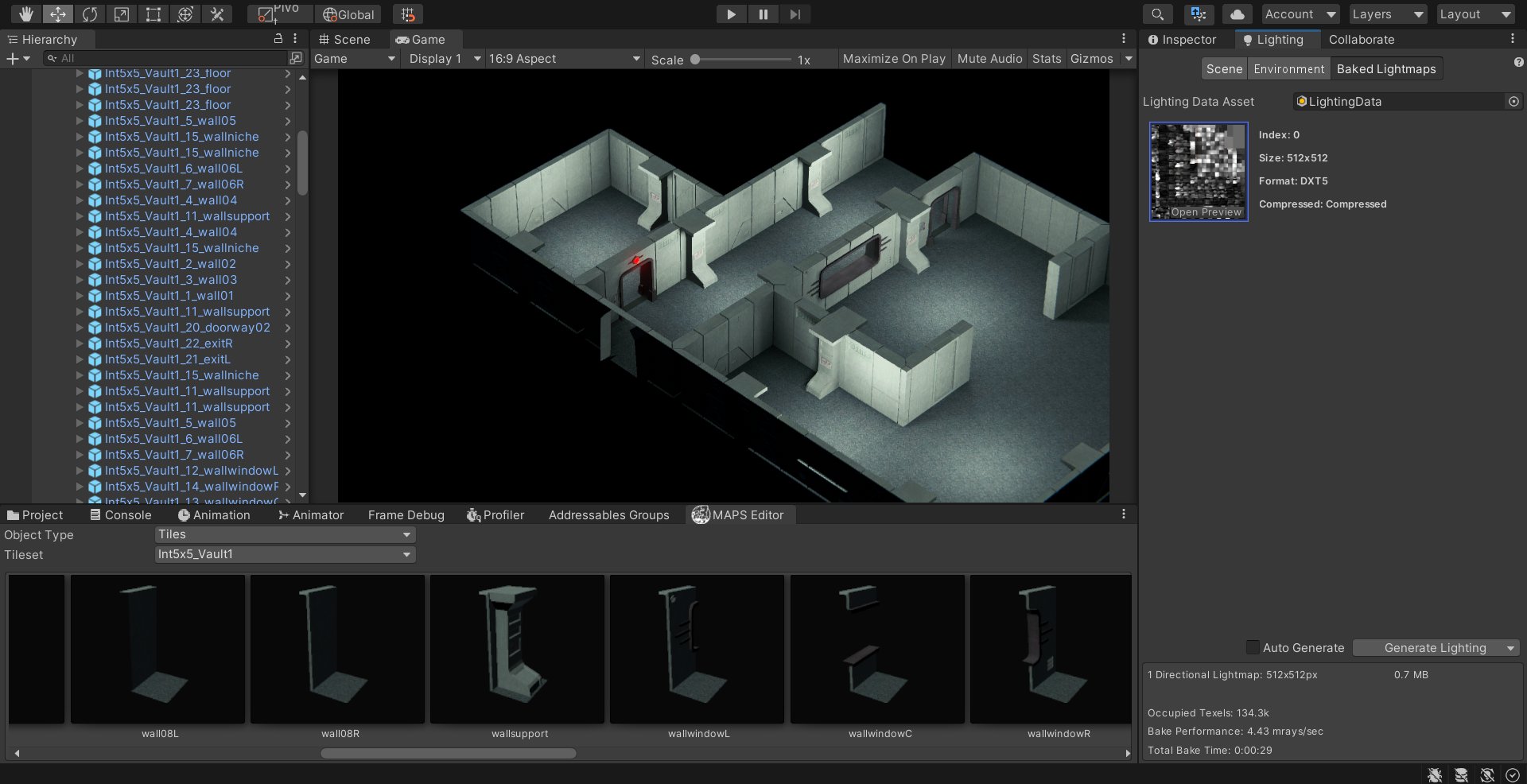1527x784 pixels.
Task: Select the Rotate tool
Action: (x=90, y=14)
